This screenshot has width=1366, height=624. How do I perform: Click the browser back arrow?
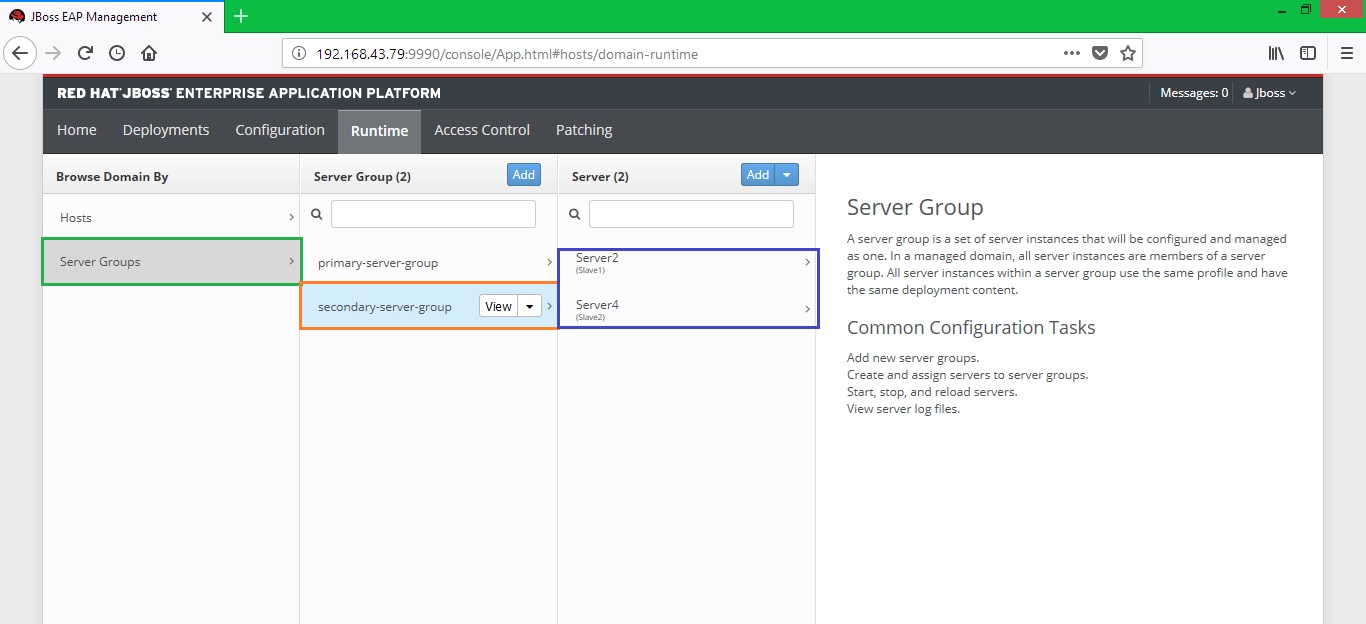point(20,54)
